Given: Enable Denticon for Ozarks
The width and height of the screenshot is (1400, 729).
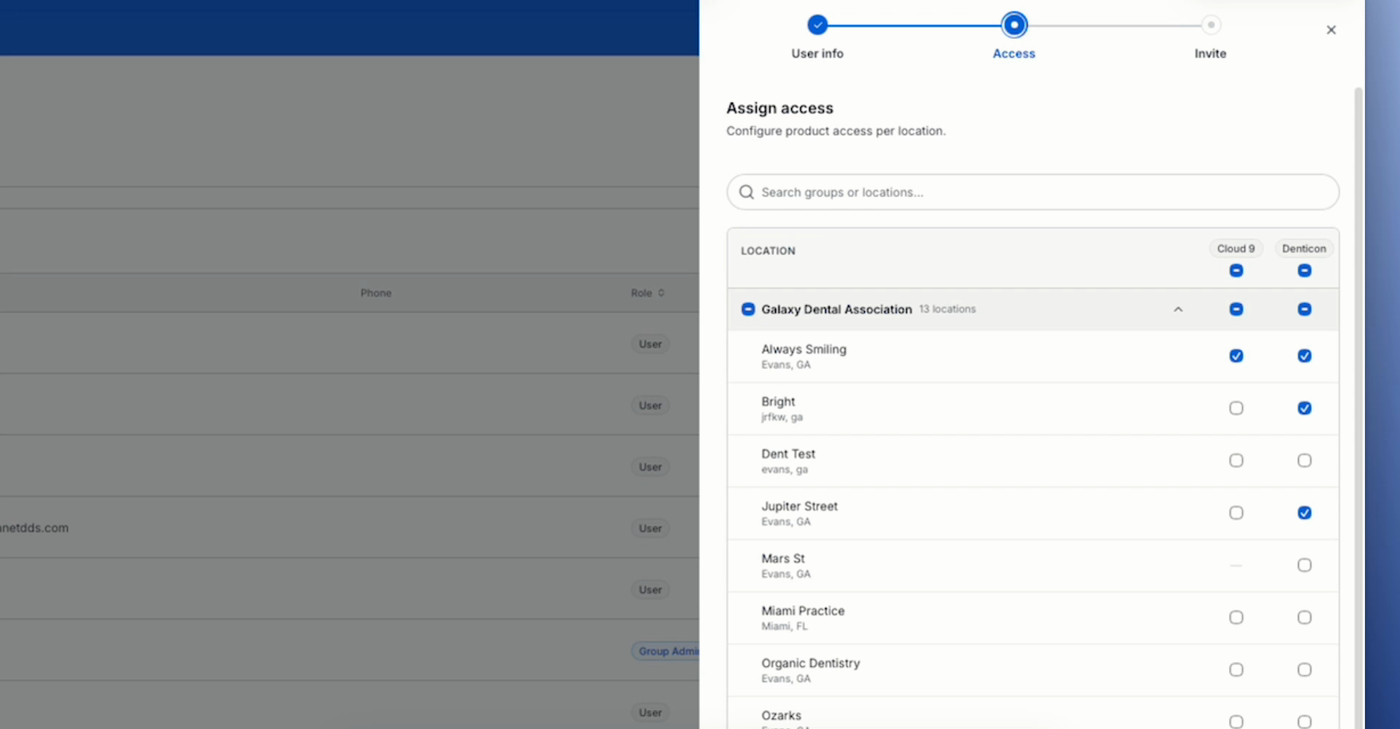Looking at the screenshot, I should (x=1304, y=722).
